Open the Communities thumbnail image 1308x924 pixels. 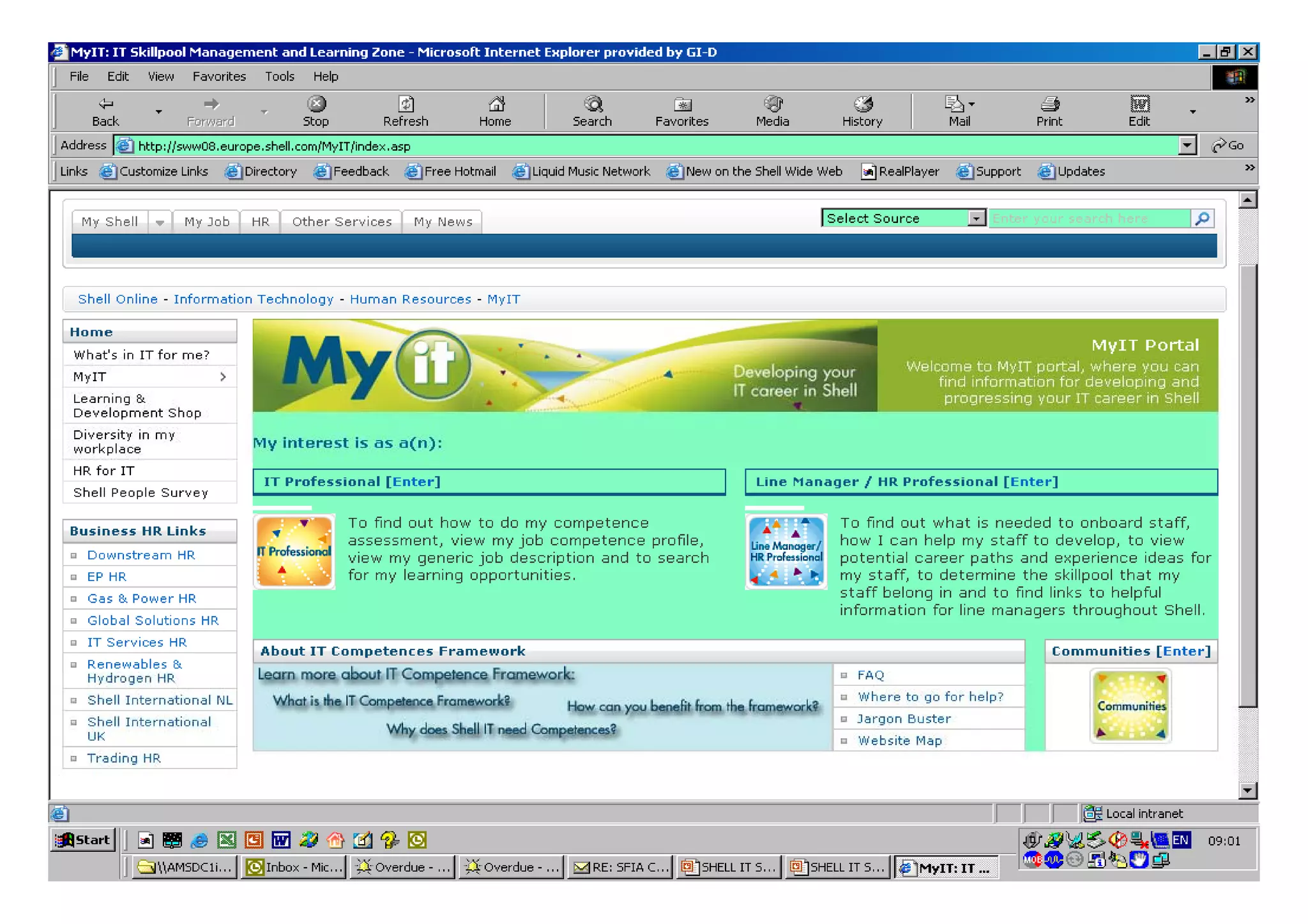(1130, 706)
